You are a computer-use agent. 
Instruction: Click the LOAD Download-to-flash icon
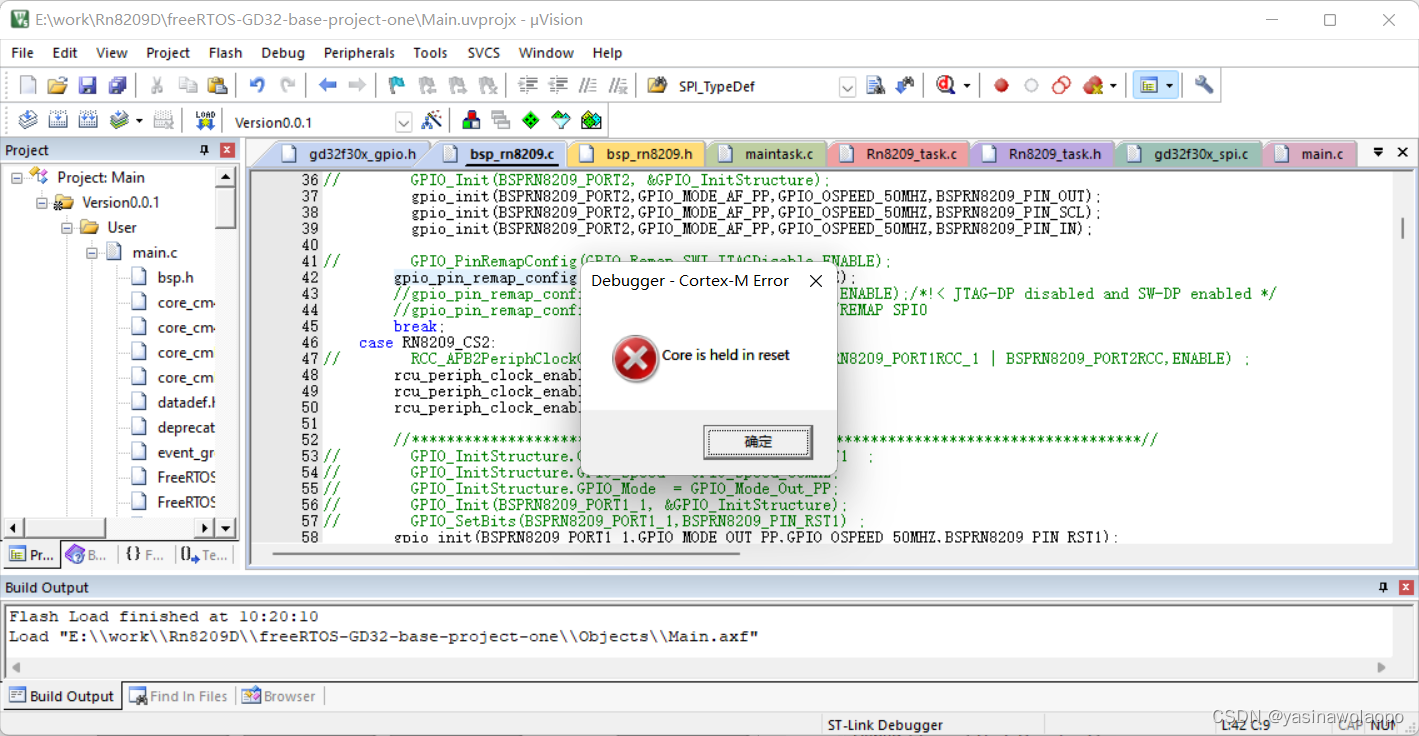point(205,121)
